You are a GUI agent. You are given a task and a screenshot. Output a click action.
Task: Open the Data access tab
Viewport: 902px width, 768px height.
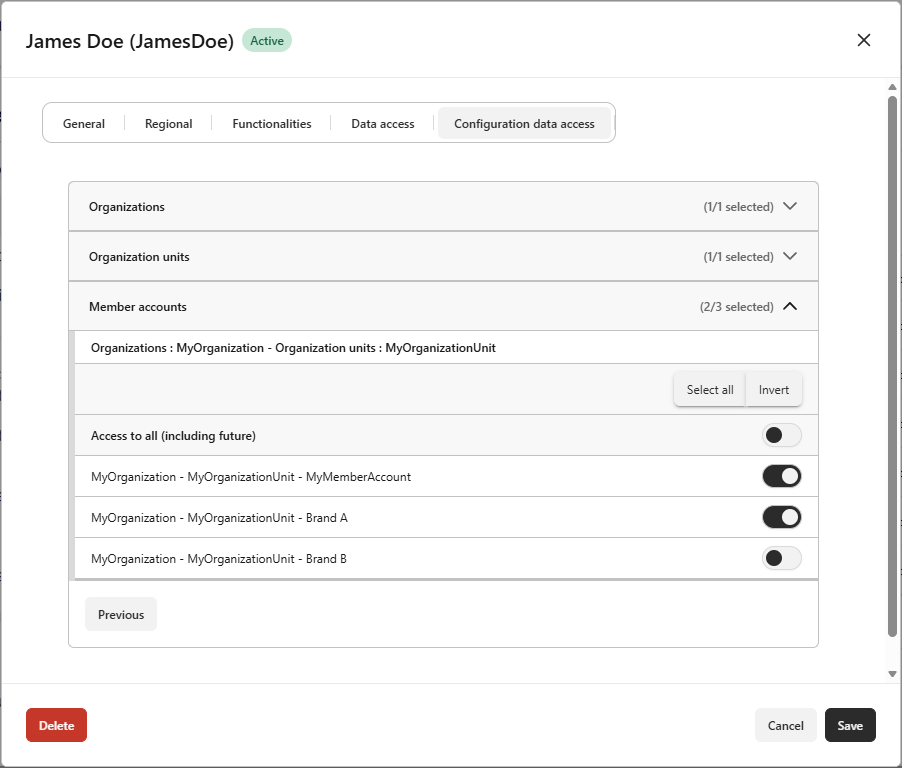click(382, 124)
